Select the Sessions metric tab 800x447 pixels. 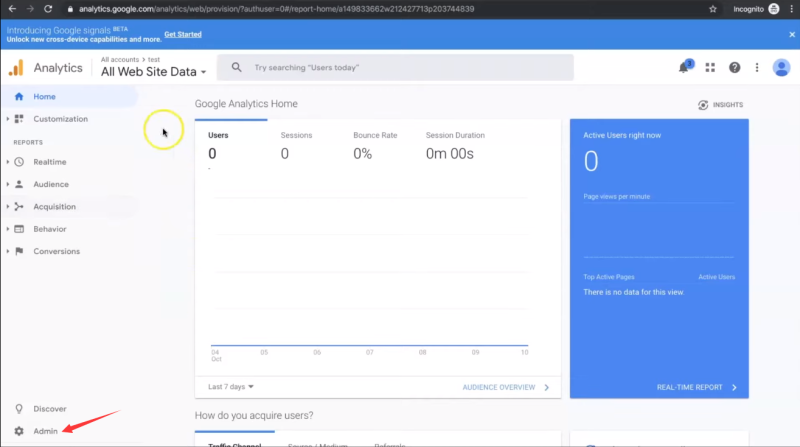click(x=297, y=135)
